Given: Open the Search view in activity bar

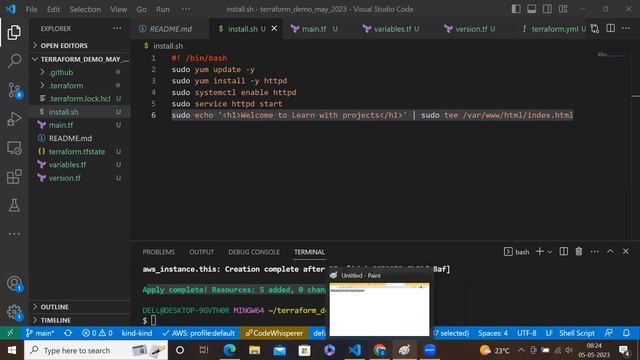Looking at the screenshot, I should [14, 61].
